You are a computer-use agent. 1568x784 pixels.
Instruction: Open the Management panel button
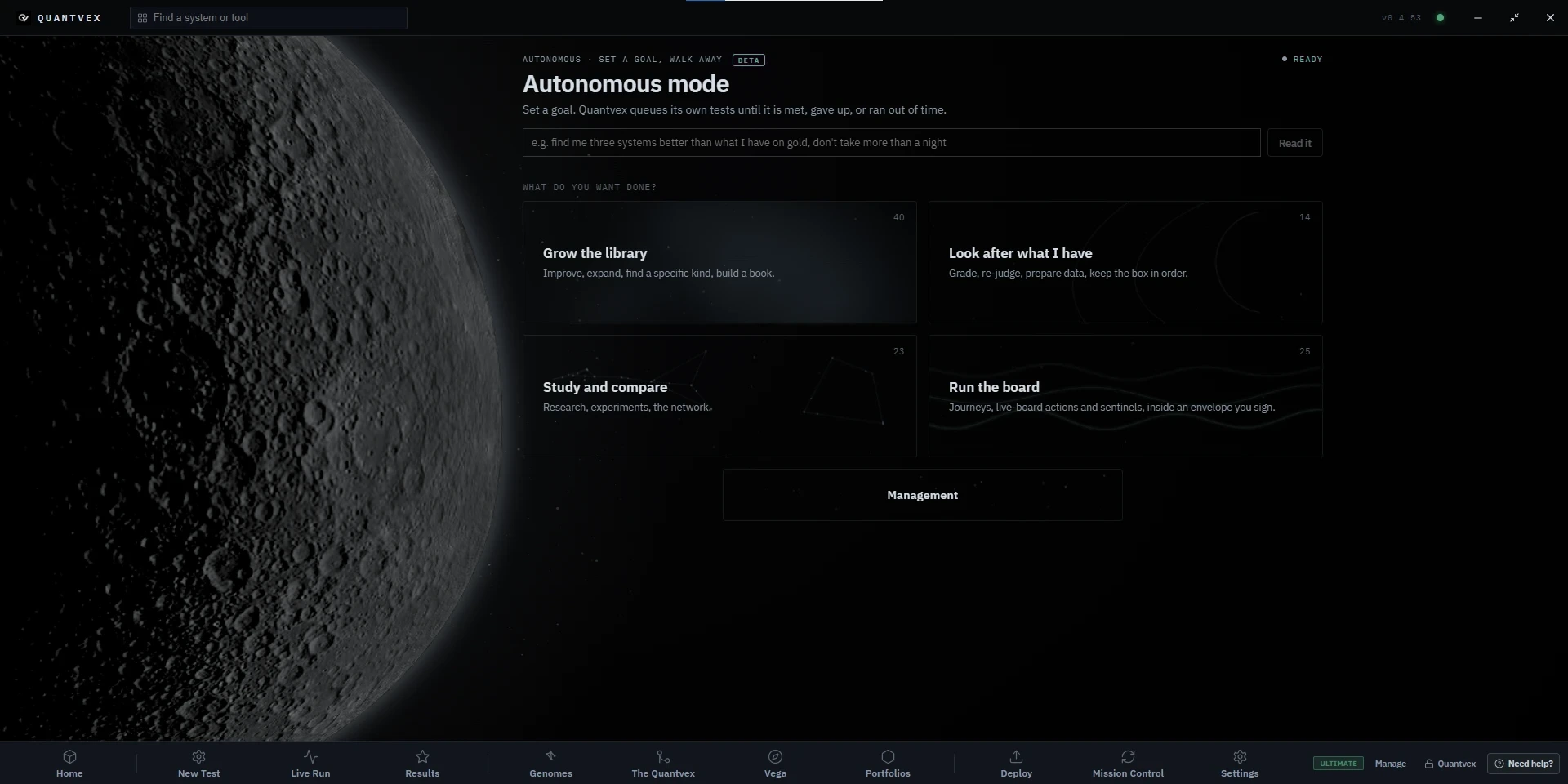tap(922, 495)
